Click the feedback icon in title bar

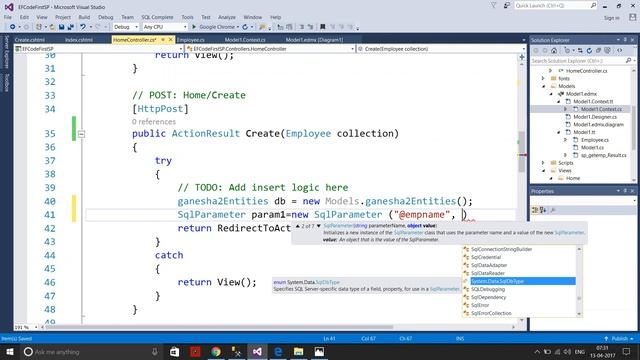[507, 5]
